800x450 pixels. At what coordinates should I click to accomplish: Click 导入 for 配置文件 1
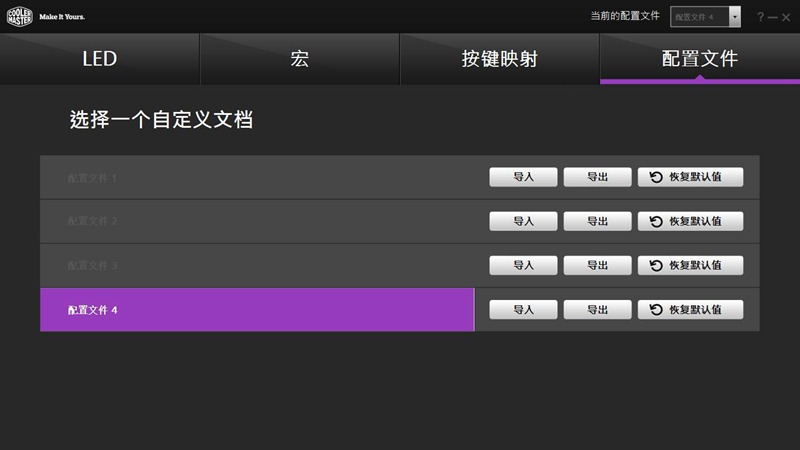[x=524, y=177]
